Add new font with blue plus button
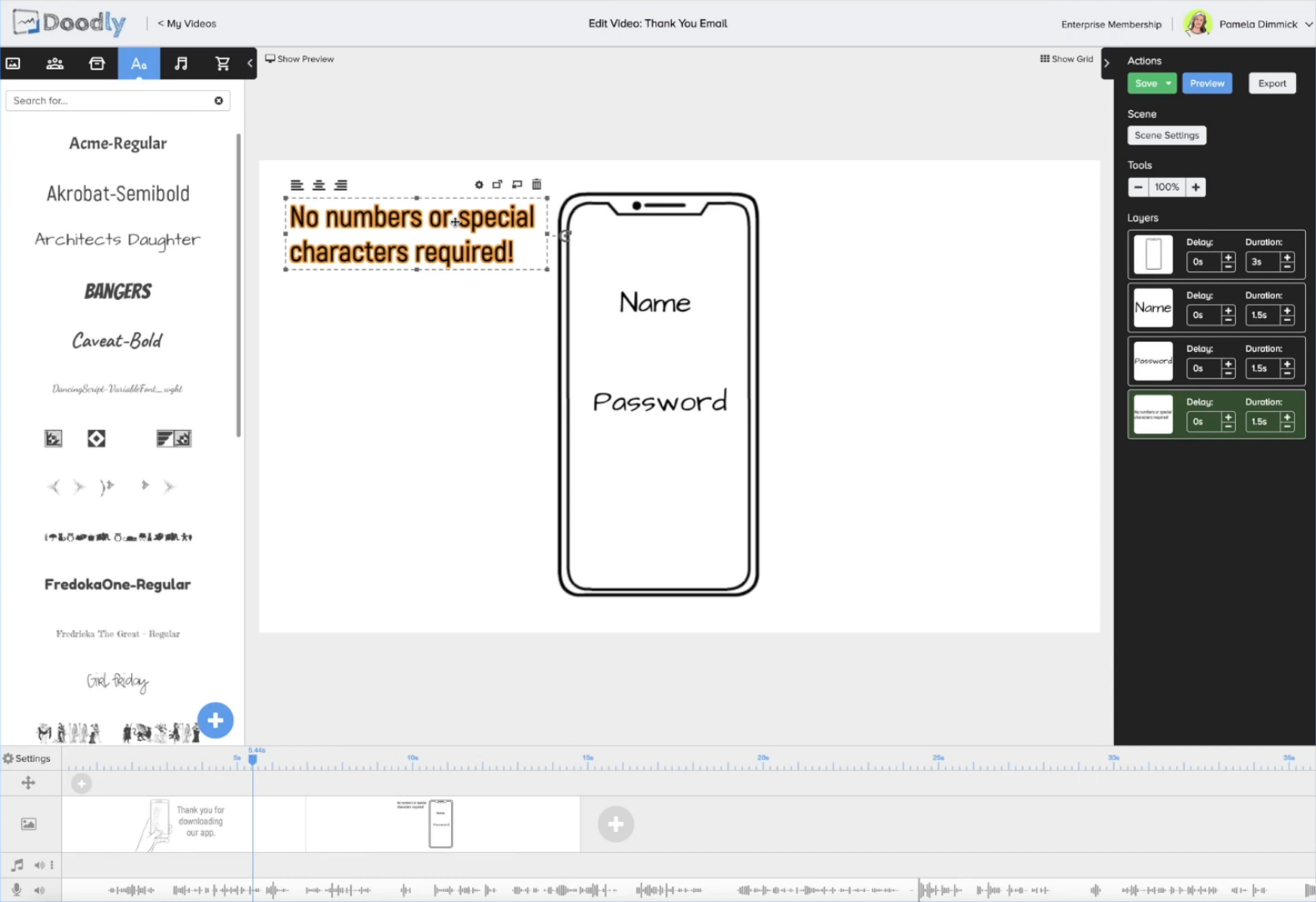 click(216, 720)
